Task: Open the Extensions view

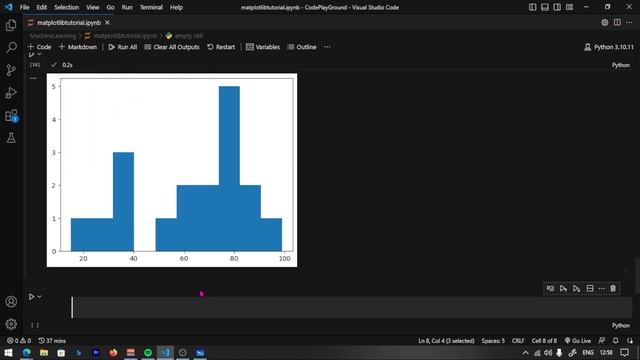Action: point(11,116)
